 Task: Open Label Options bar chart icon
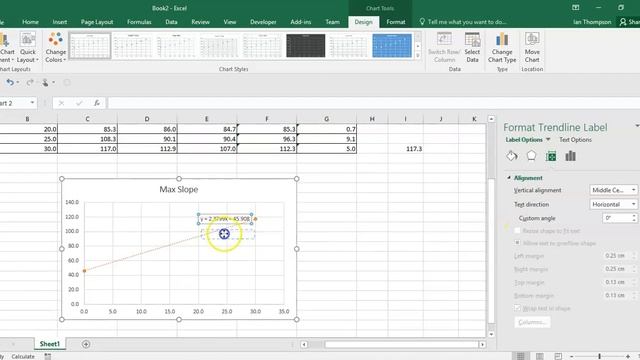click(x=571, y=156)
